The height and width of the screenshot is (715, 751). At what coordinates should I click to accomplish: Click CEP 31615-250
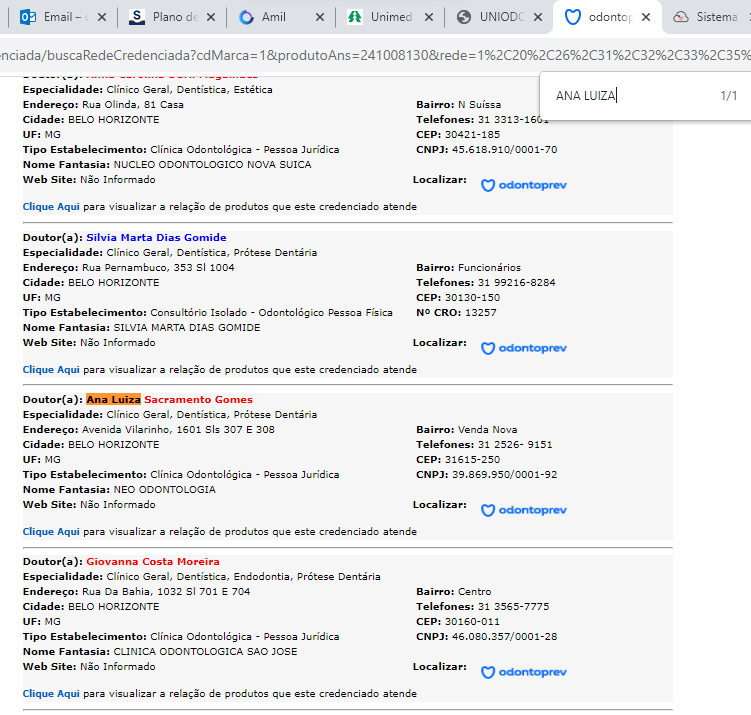472,460
